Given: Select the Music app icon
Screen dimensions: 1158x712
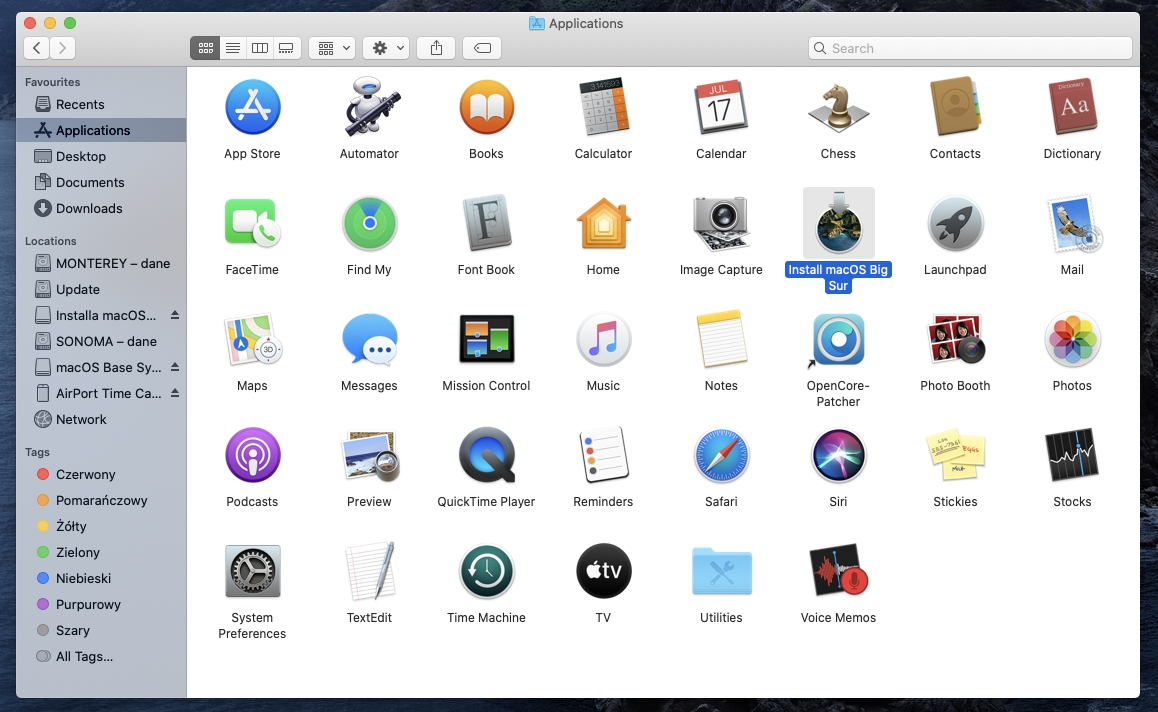Looking at the screenshot, I should 603,340.
